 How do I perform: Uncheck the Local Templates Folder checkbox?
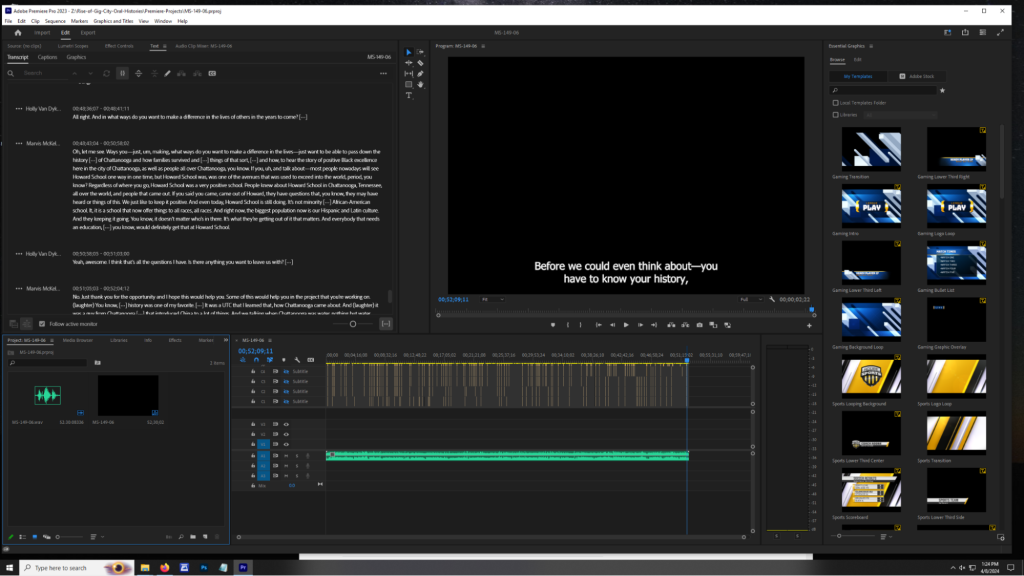836,102
